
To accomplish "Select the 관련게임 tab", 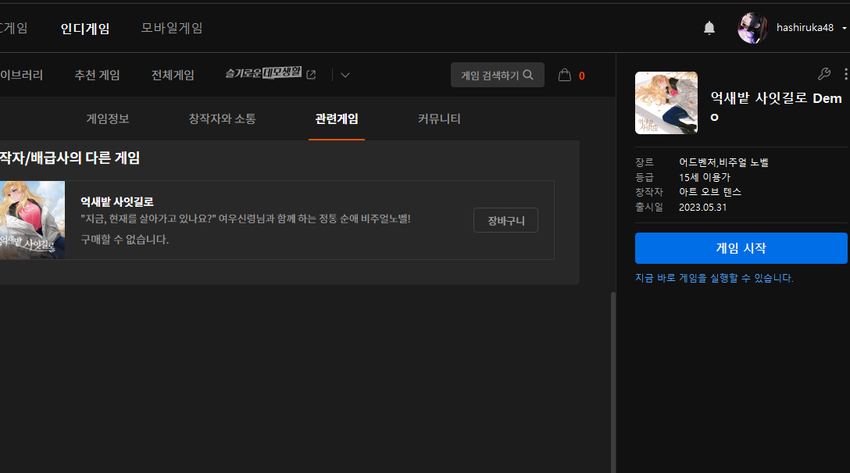I will [337, 119].
